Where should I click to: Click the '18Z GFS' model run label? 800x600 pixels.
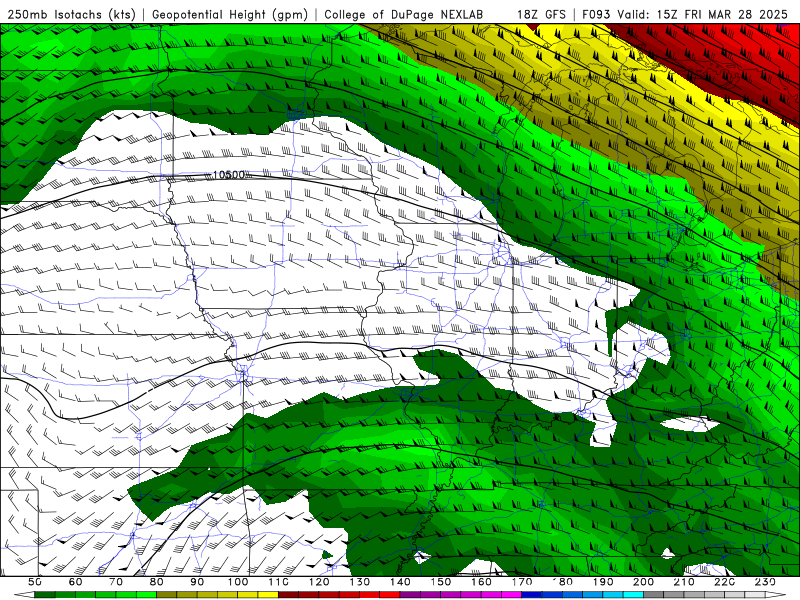[x=541, y=15]
